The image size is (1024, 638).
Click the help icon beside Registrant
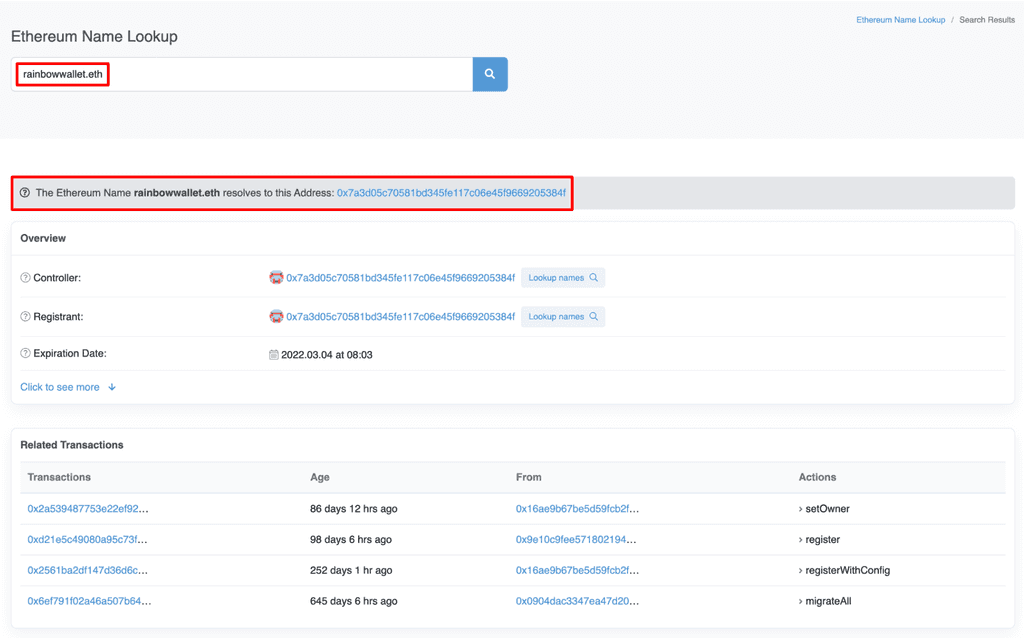pyautogui.click(x=25, y=317)
